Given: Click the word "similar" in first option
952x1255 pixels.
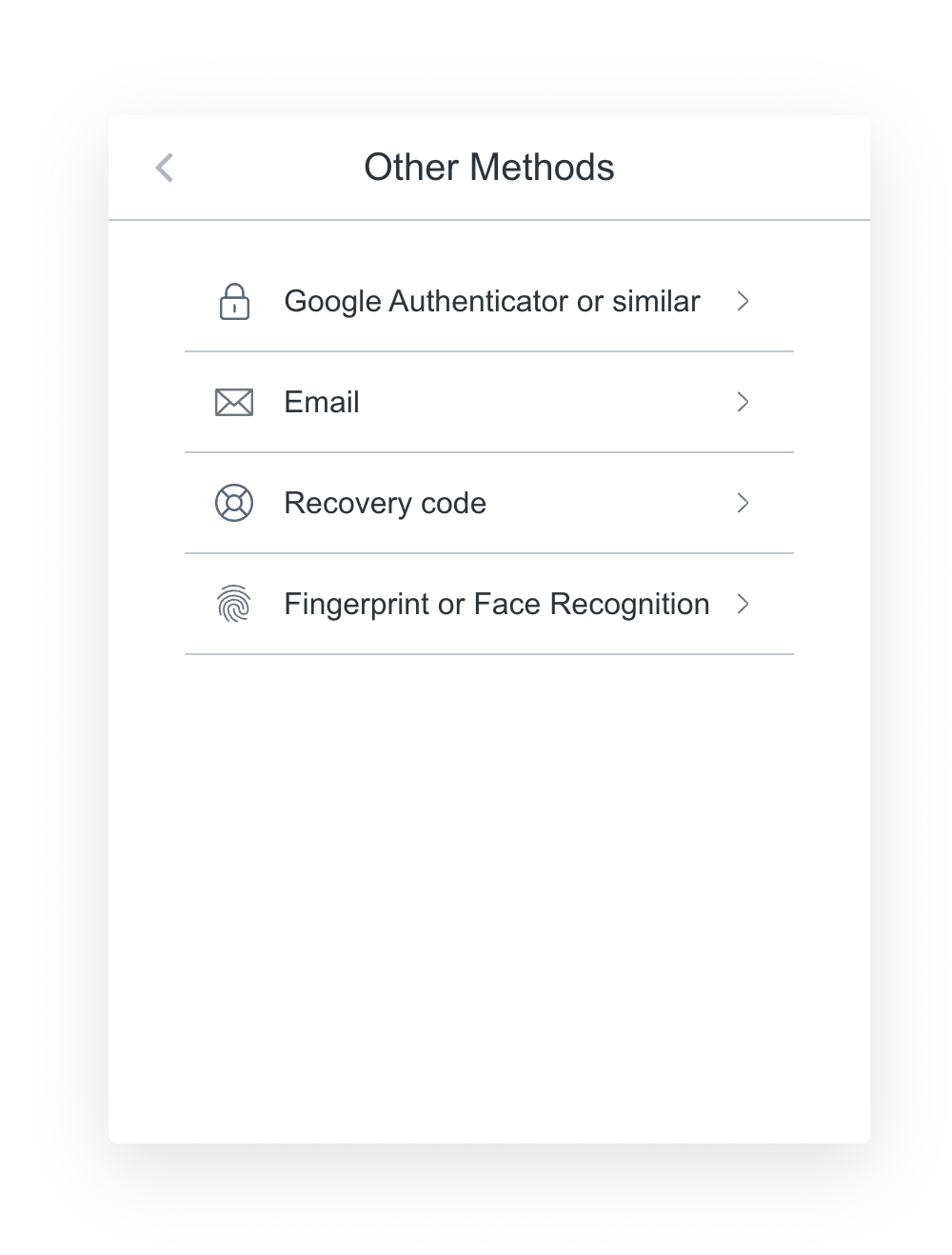Looking at the screenshot, I should (656, 302).
